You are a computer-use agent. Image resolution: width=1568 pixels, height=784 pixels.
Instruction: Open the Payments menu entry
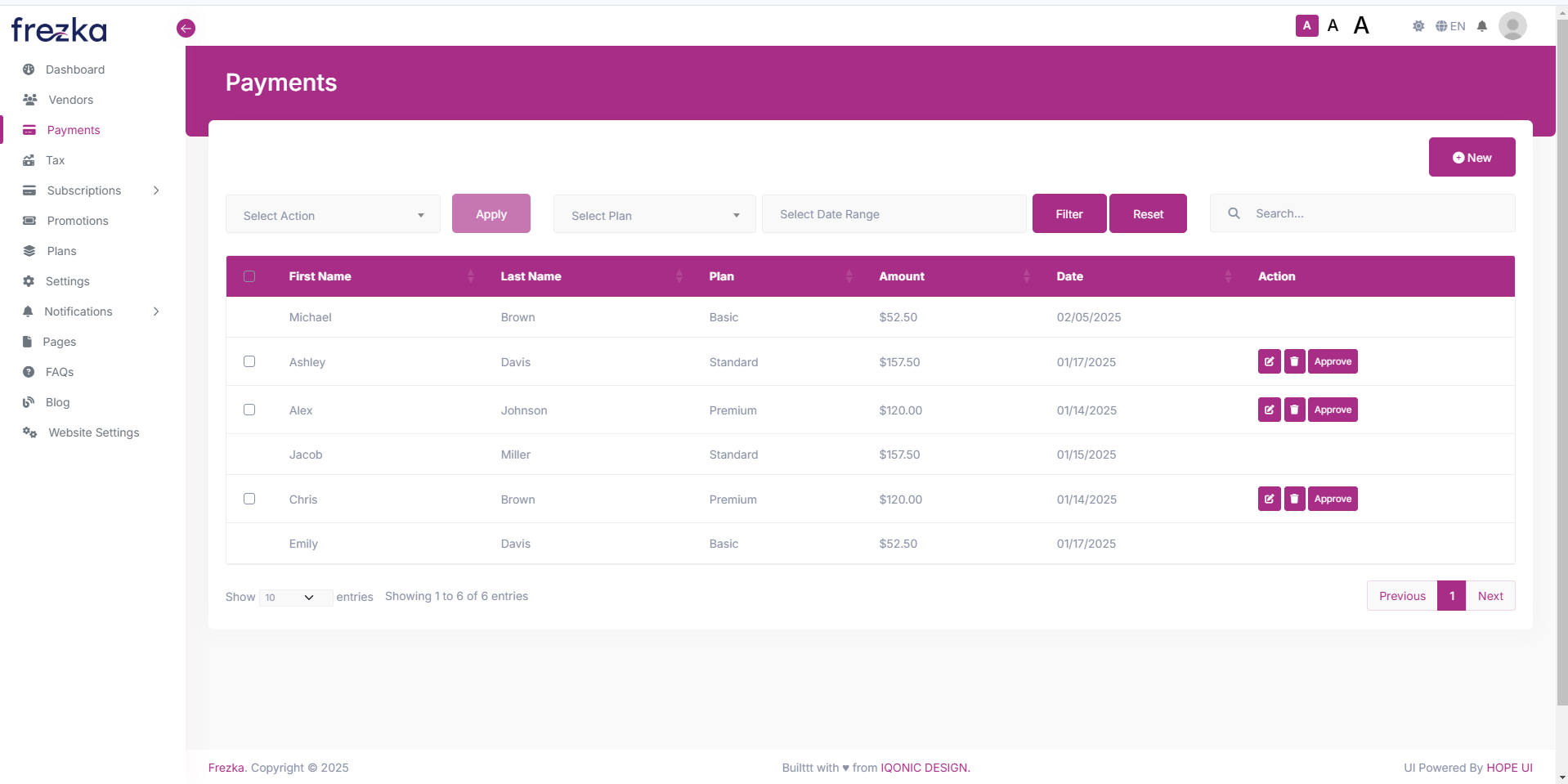[x=74, y=130]
